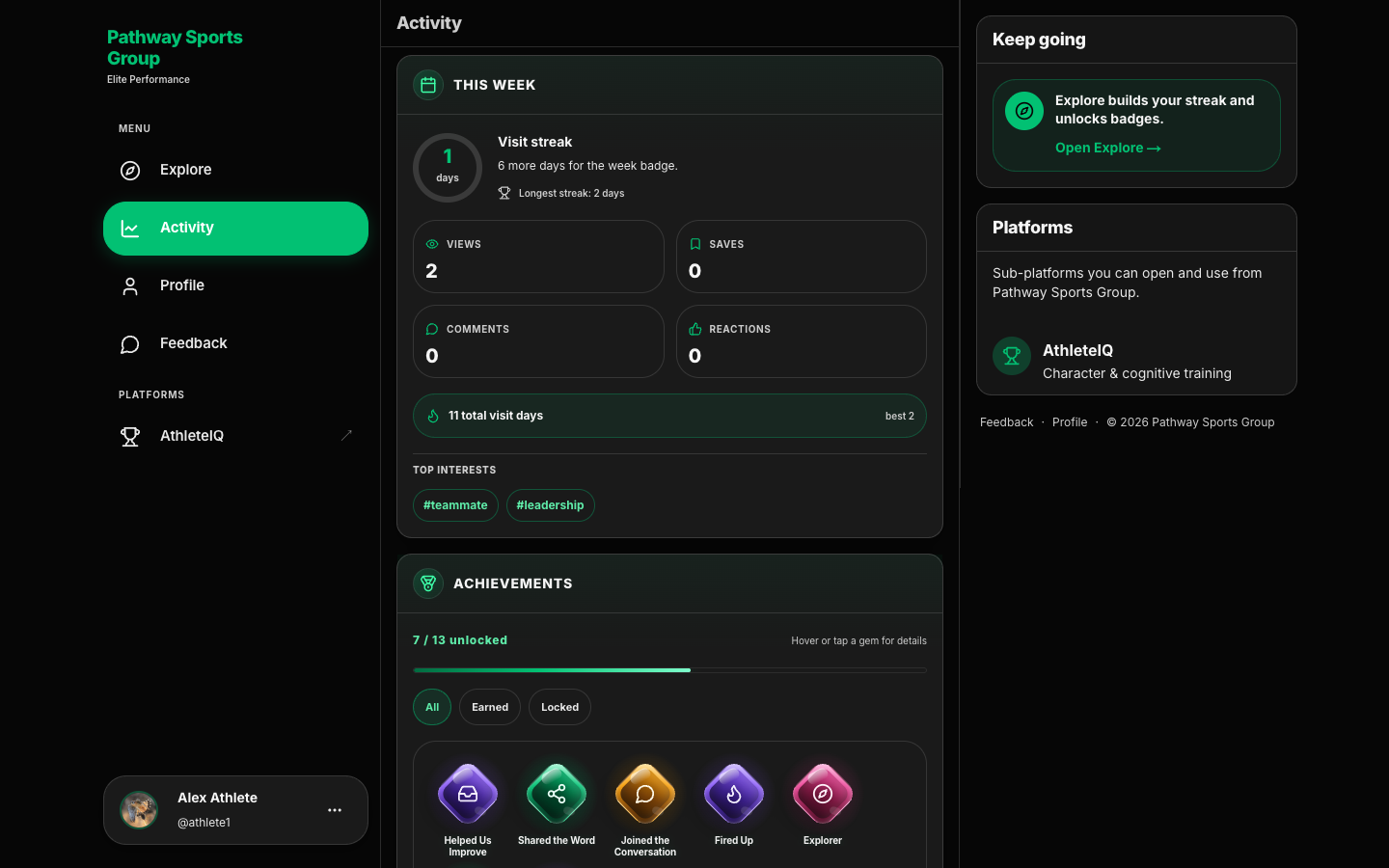Click the thumbs-up icon in Reactions card
The width and height of the screenshot is (1389, 868).
click(695, 329)
